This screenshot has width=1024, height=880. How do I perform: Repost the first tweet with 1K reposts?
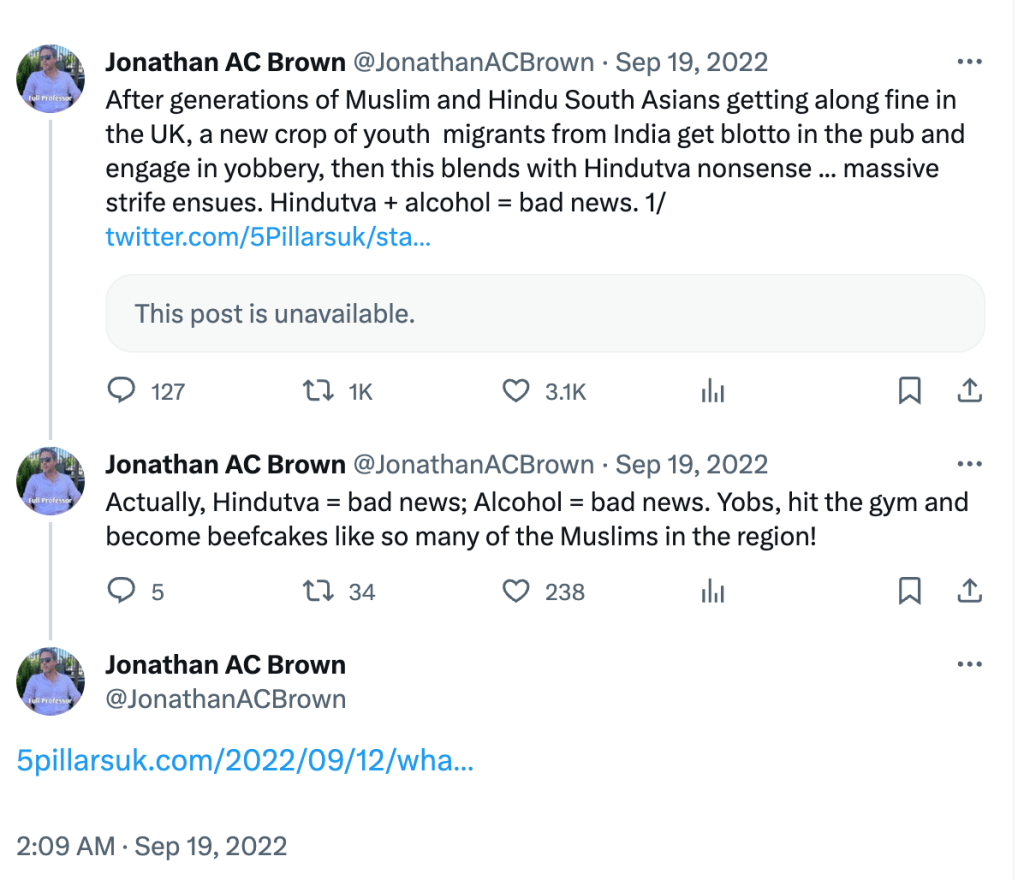pos(318,391)
